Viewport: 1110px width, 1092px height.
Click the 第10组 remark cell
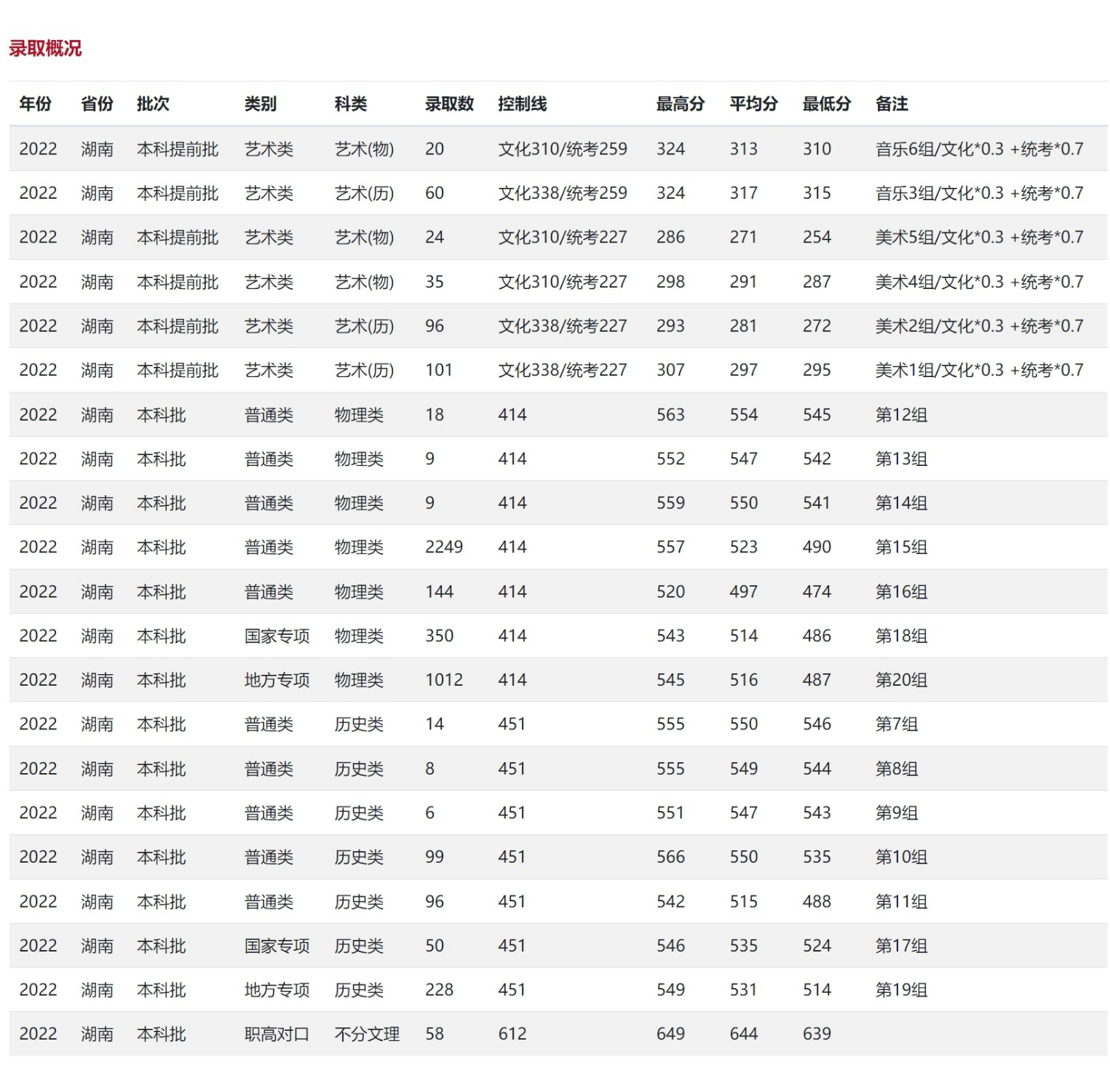901,857
